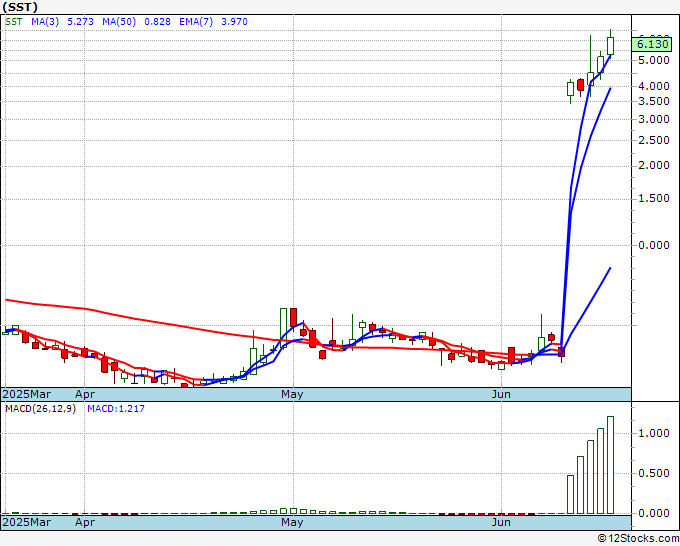Click the Apr label on MACD axis
This screenshot has width=680, height=546.
[85, 522]
